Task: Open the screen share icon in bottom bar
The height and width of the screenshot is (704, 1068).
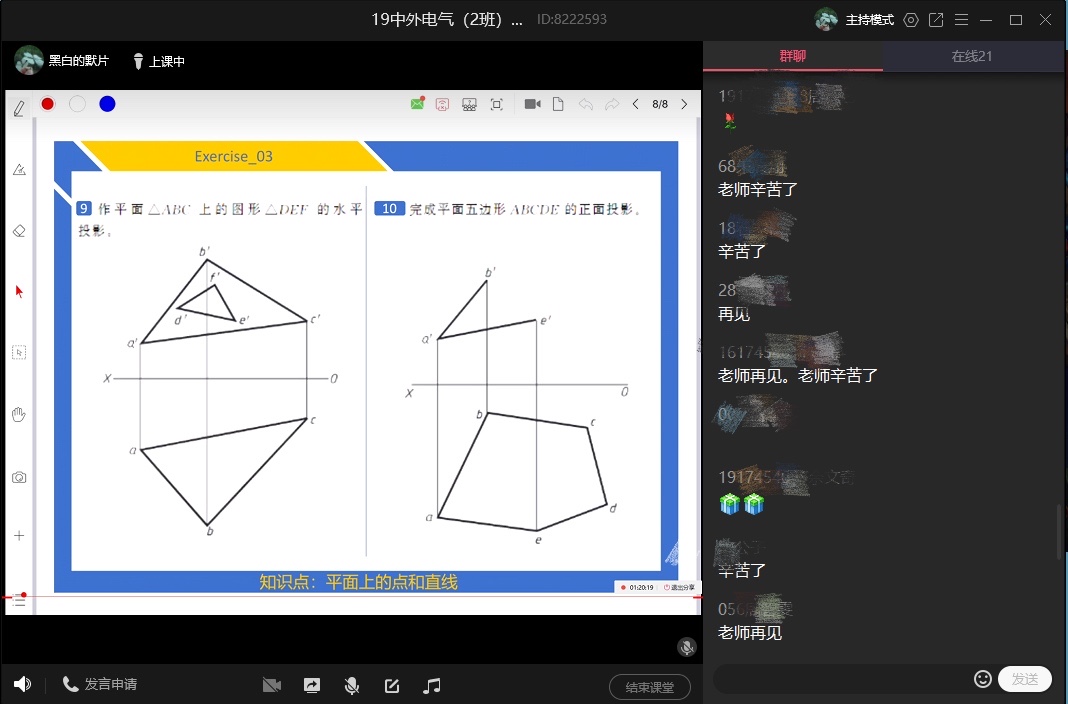Action: click(312, 685)
